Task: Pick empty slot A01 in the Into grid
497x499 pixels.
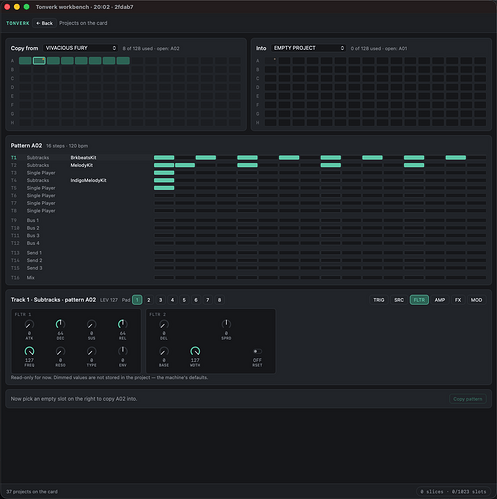Action: (x=271, y=61)
